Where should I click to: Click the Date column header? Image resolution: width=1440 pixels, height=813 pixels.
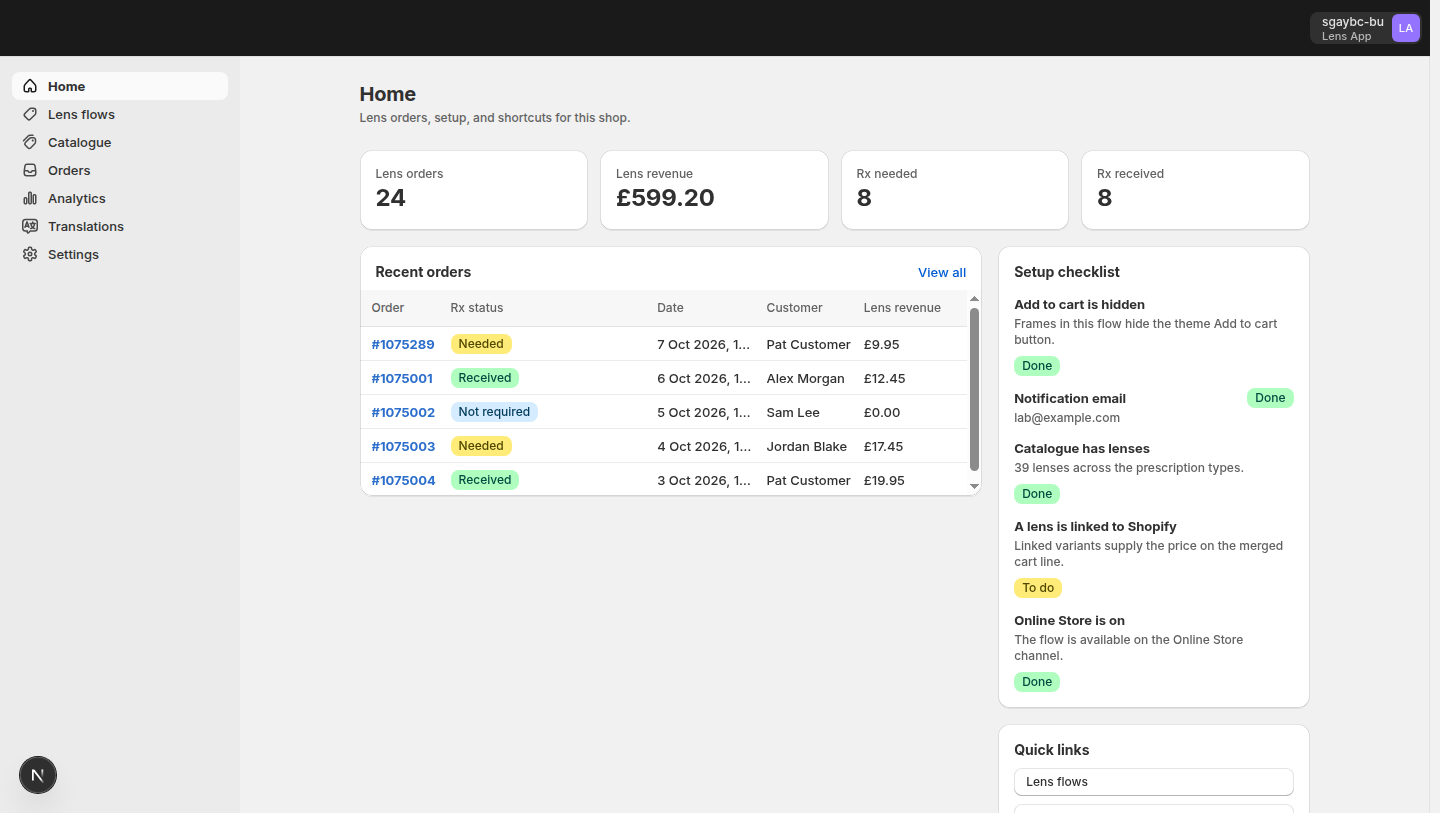[670, 308]
